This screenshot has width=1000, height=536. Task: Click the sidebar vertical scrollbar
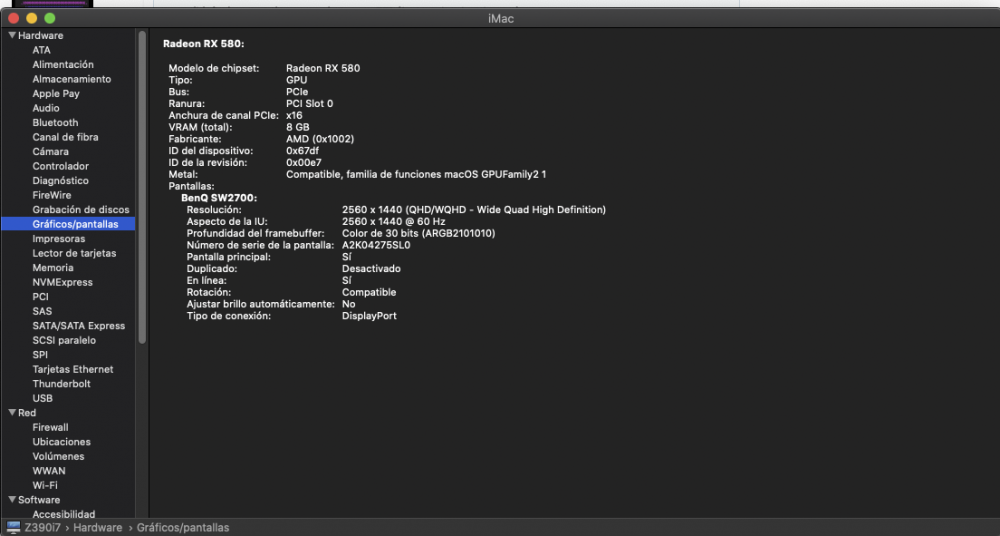[142, 188]
